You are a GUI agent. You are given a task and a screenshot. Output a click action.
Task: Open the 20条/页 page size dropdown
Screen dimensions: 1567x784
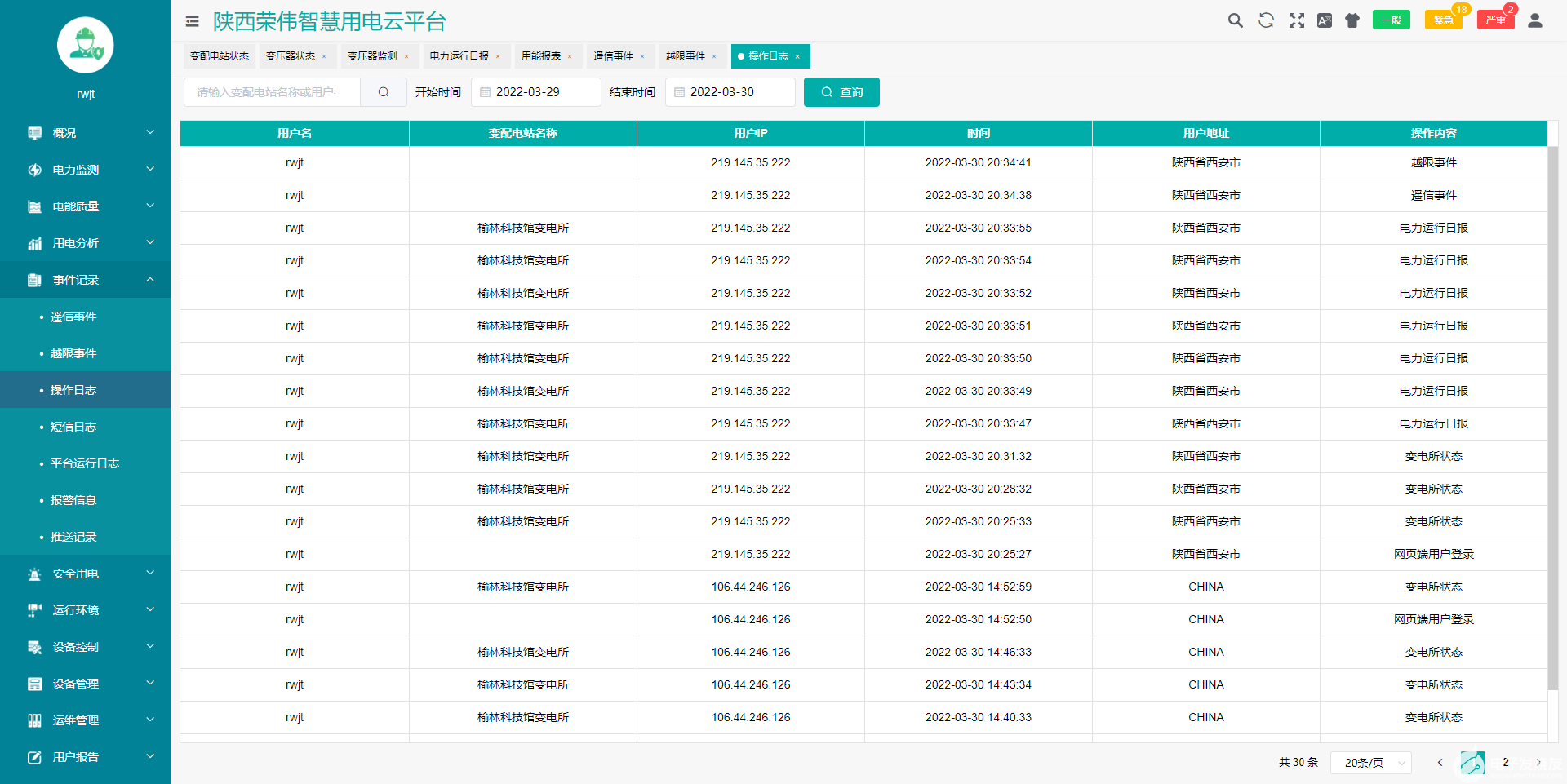pyautogui.click(x=1370, y=763)
